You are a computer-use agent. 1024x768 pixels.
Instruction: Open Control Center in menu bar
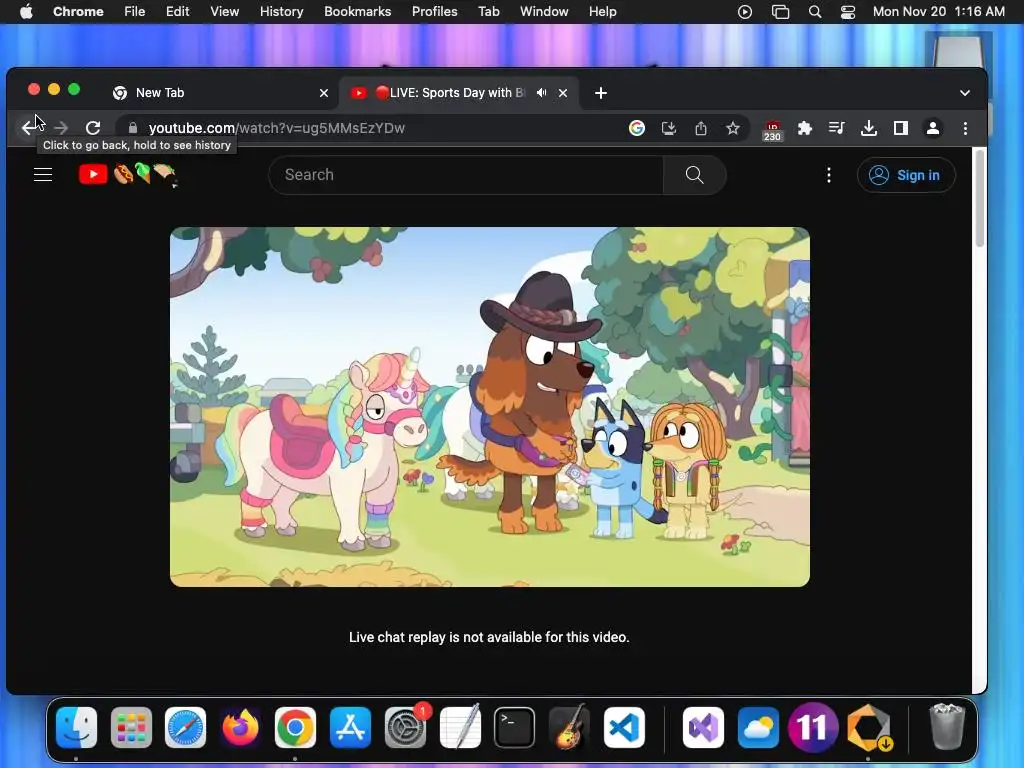tap(848, 12)
